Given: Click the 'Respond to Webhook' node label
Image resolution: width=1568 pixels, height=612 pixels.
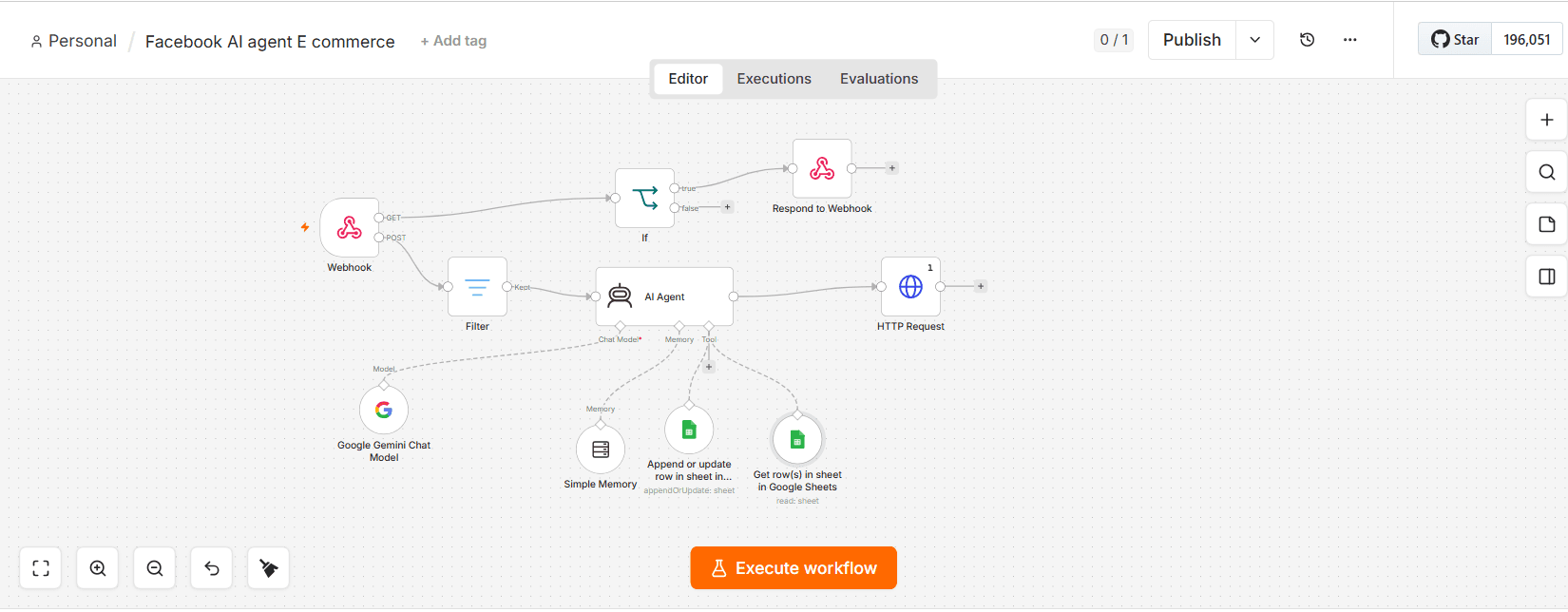Looking at the screenshot, I should [x=822, y=209].
